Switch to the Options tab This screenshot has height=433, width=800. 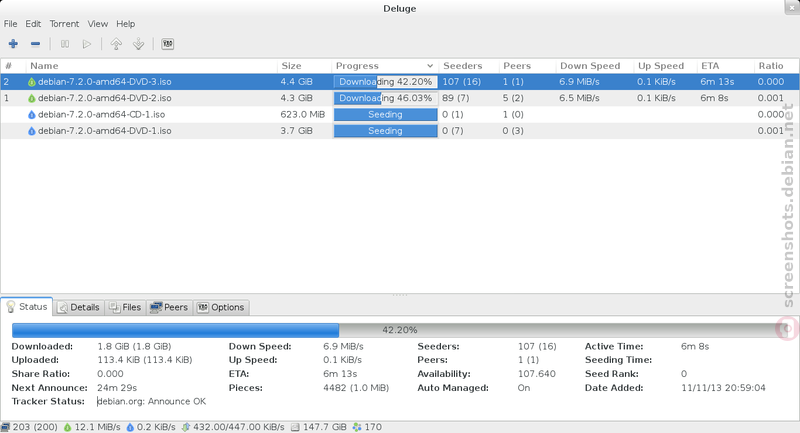(221, 307)
